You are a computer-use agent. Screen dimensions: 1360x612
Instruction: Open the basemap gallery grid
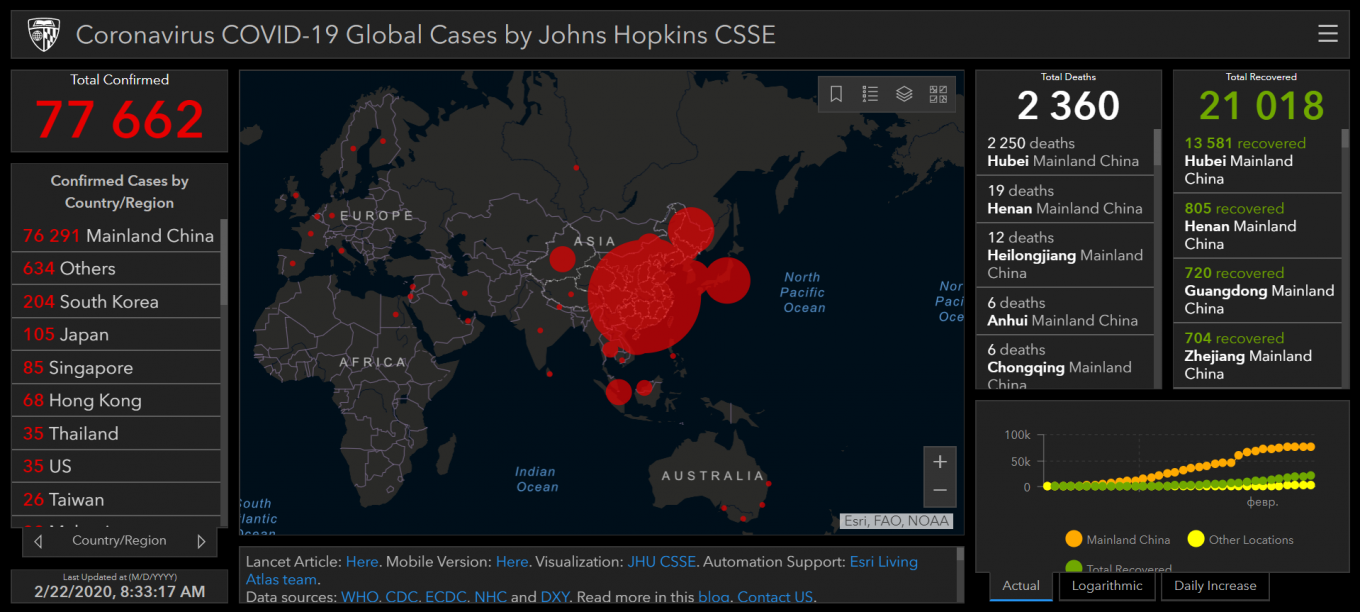point(938,94)
